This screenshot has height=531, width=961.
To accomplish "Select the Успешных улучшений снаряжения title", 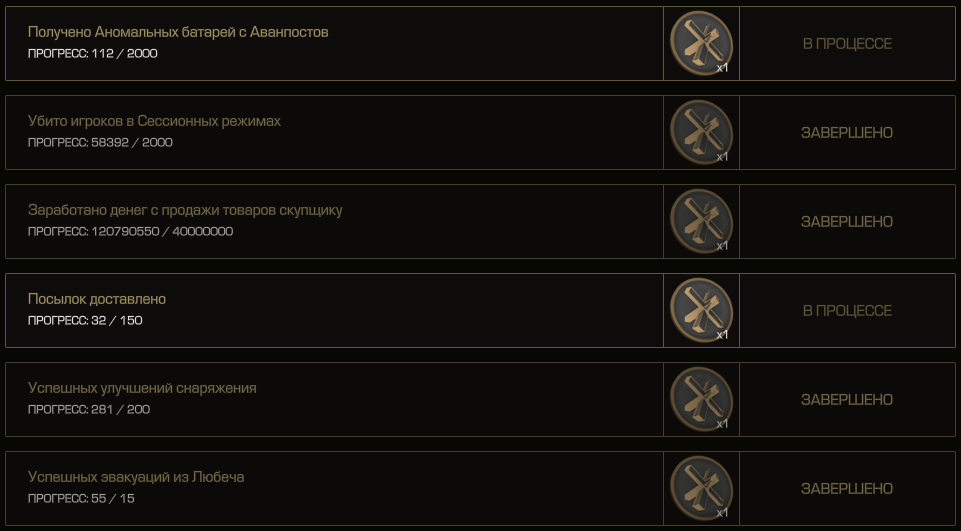I will click(142, 388).
